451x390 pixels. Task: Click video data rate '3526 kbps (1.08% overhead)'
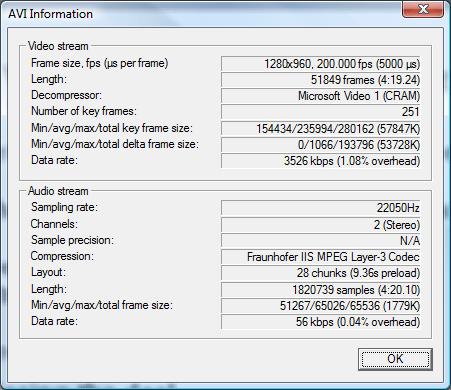point(321,161)
